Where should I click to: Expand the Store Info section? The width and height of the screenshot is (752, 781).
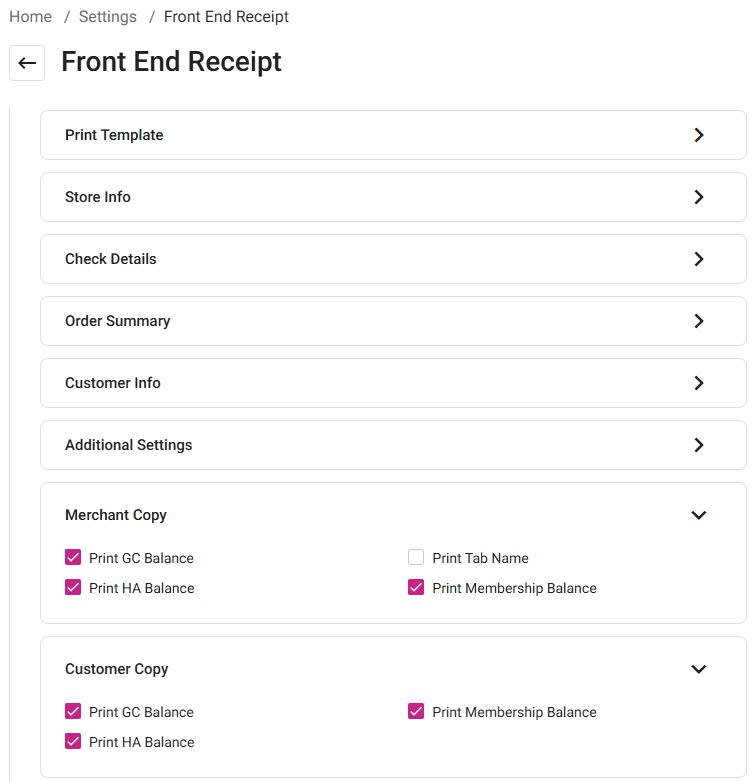click(x=698, y=197)
